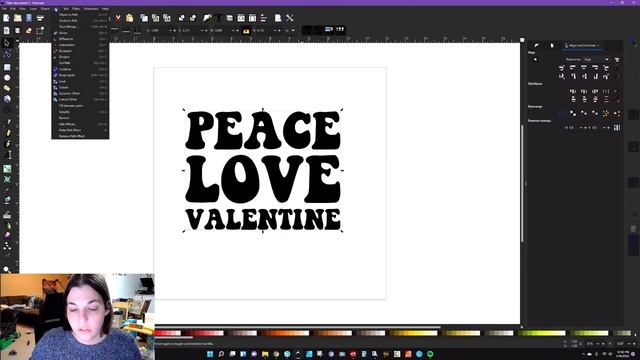Choose Object to Path menu entry
The height and width of the screenshot is (360, 640).
80,14
